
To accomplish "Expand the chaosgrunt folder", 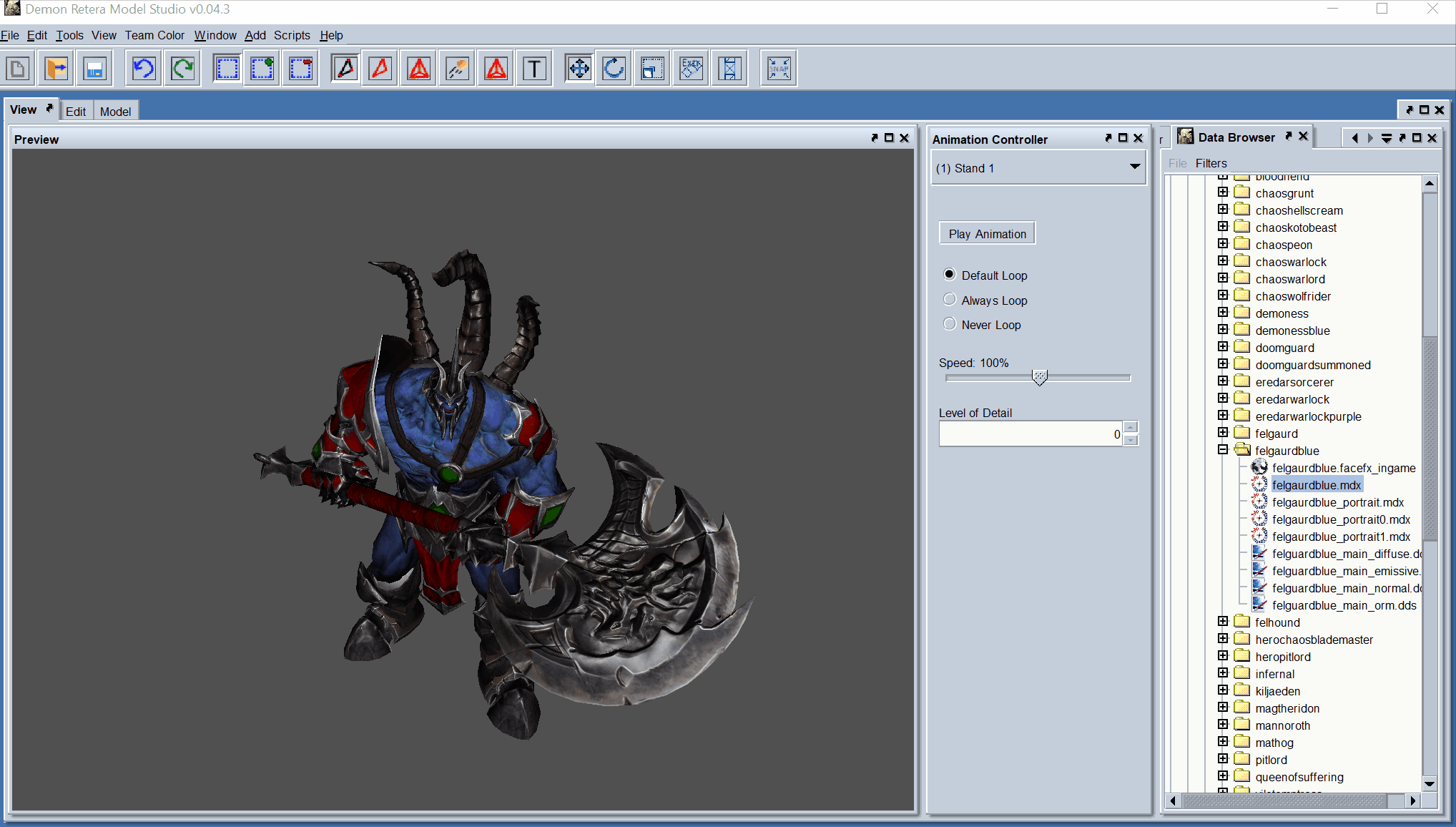I will (1223, 192).
